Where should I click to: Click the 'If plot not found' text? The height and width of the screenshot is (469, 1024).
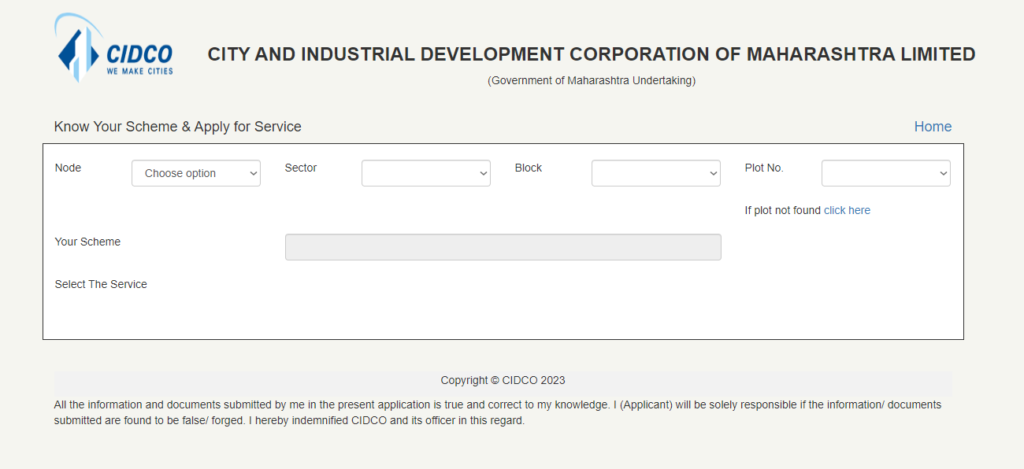(x=783, y=211)
